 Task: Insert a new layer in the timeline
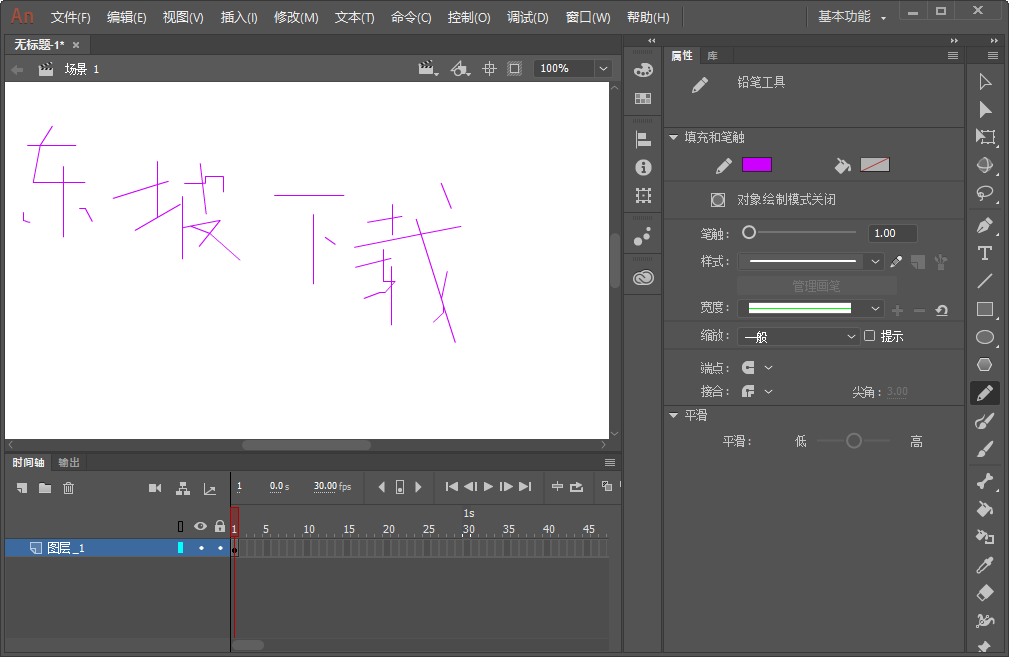[21, 489]
